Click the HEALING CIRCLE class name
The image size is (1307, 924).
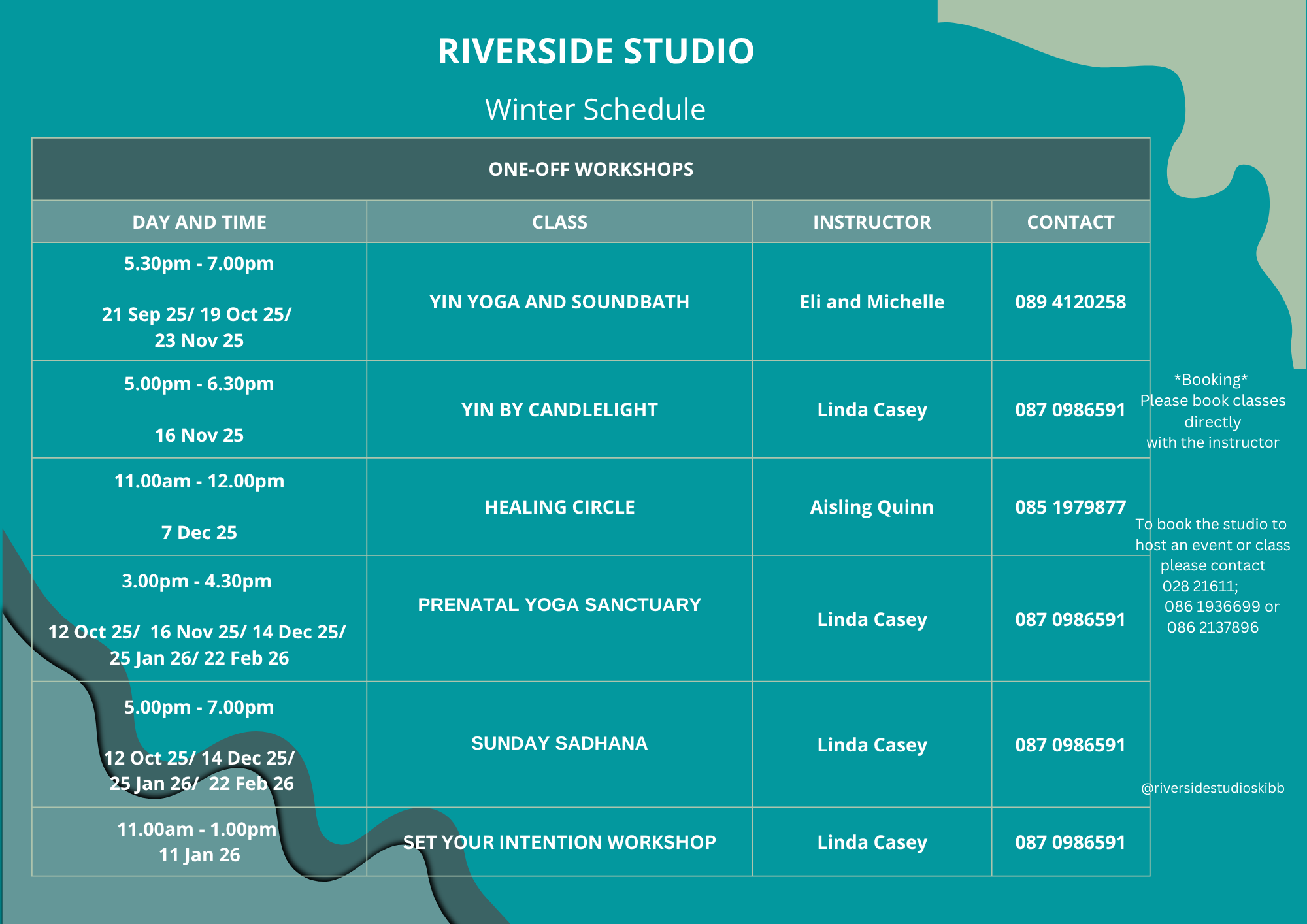click(559, 507)
